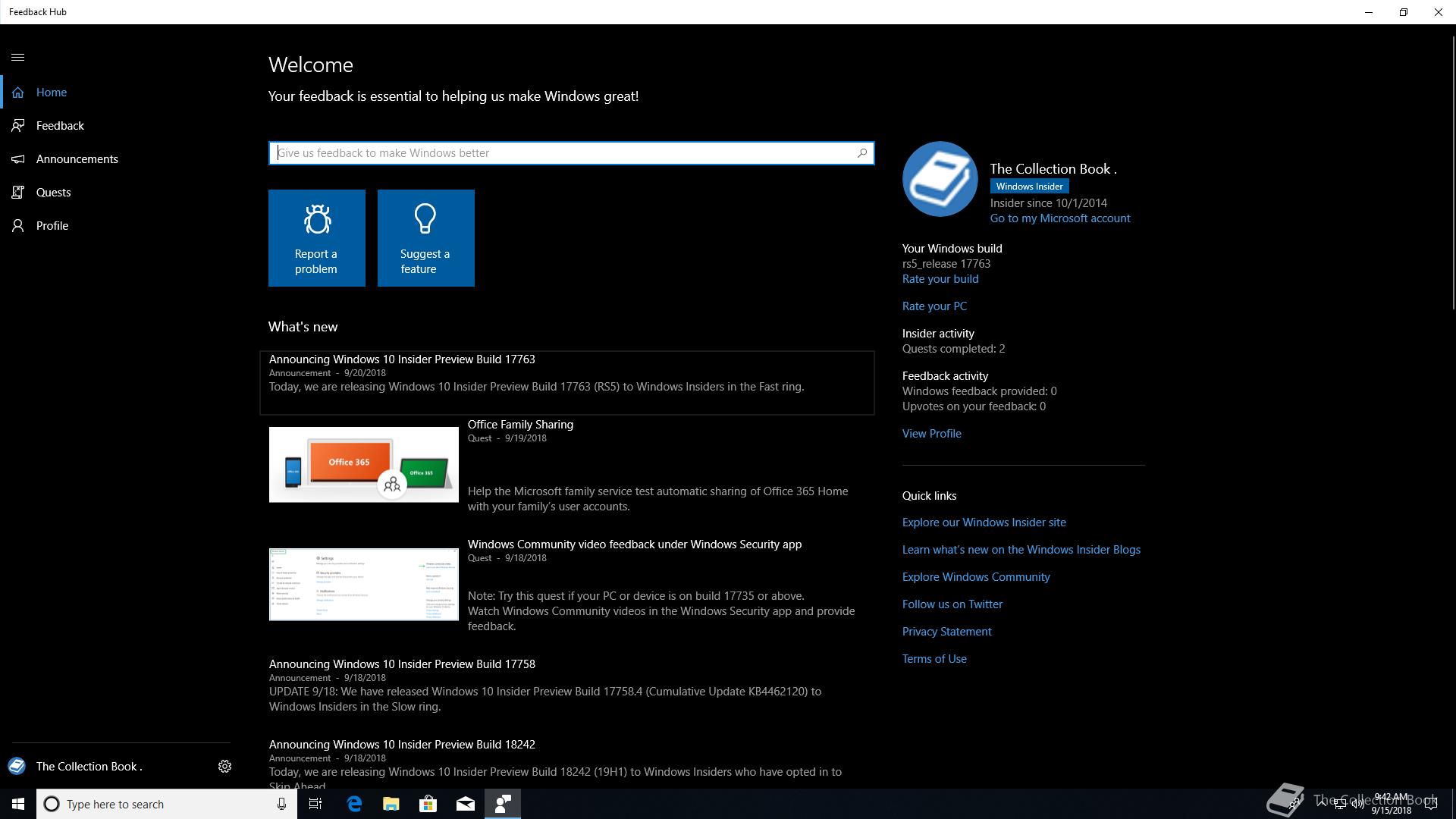This screenshot has width=1456, height=819.
Task: Click the Insider since 10/1/2014 text
Action: click(x=1049, y=203)
